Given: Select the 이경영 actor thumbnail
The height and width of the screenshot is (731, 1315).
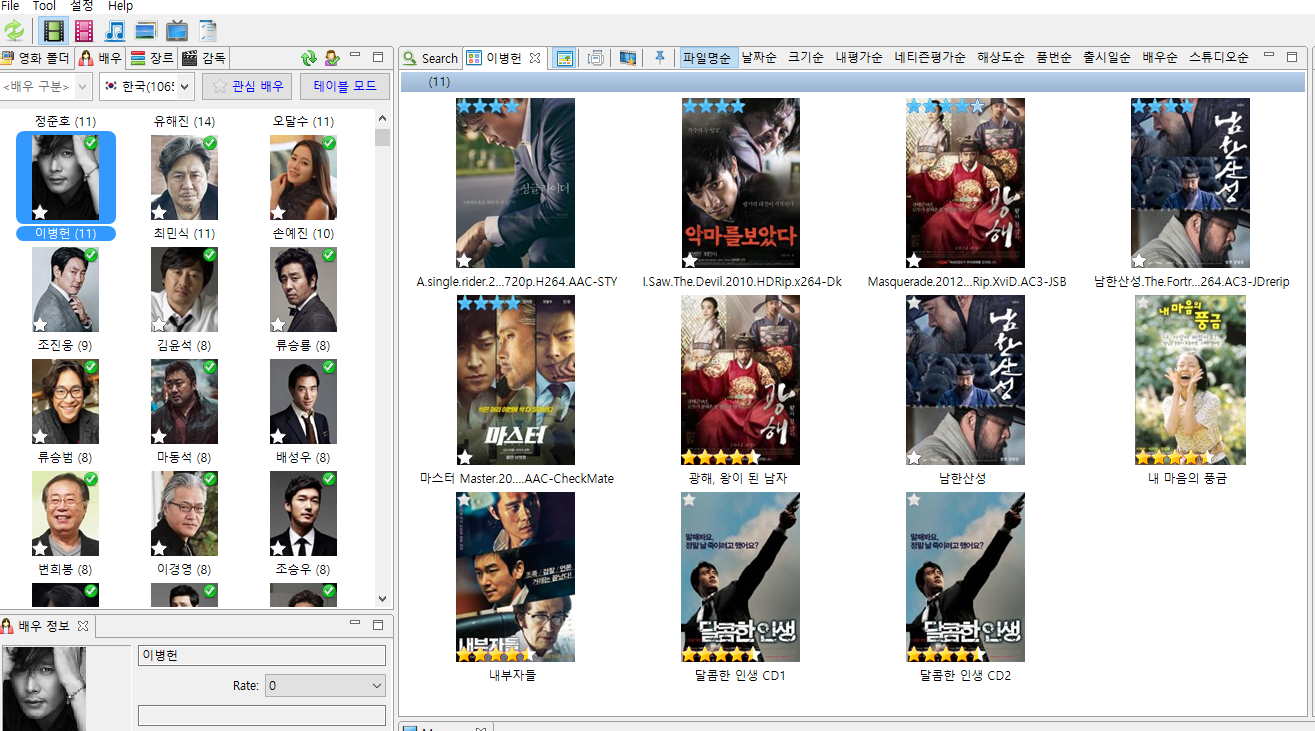Looking at the screenshot, I should tap(184, 513).
